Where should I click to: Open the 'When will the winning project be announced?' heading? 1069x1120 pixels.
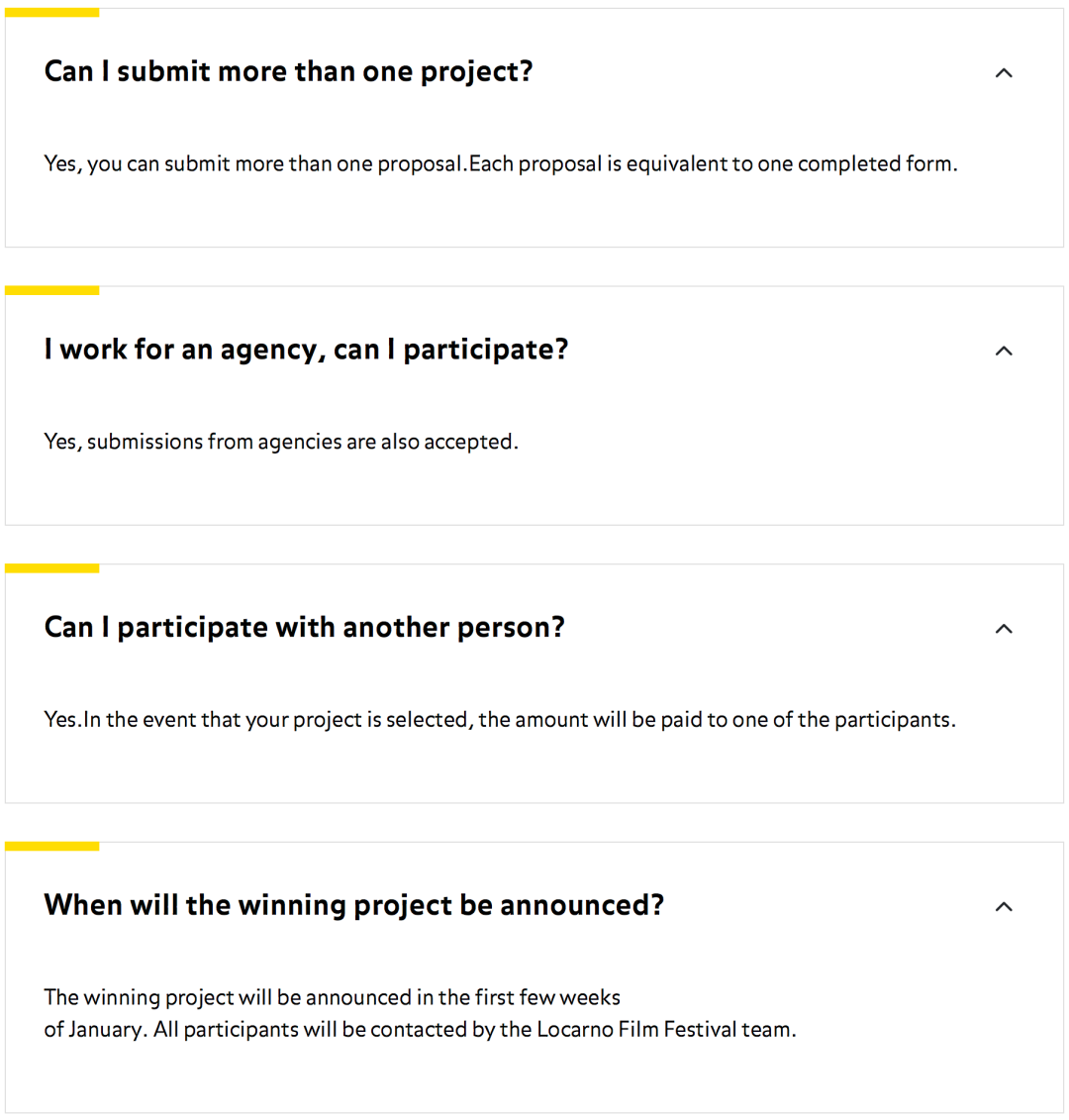coord(354,905)
